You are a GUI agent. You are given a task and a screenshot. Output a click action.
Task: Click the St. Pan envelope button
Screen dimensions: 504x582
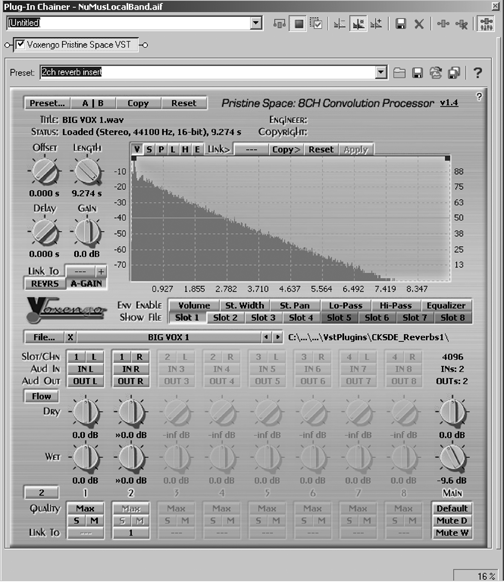point(295,305)
